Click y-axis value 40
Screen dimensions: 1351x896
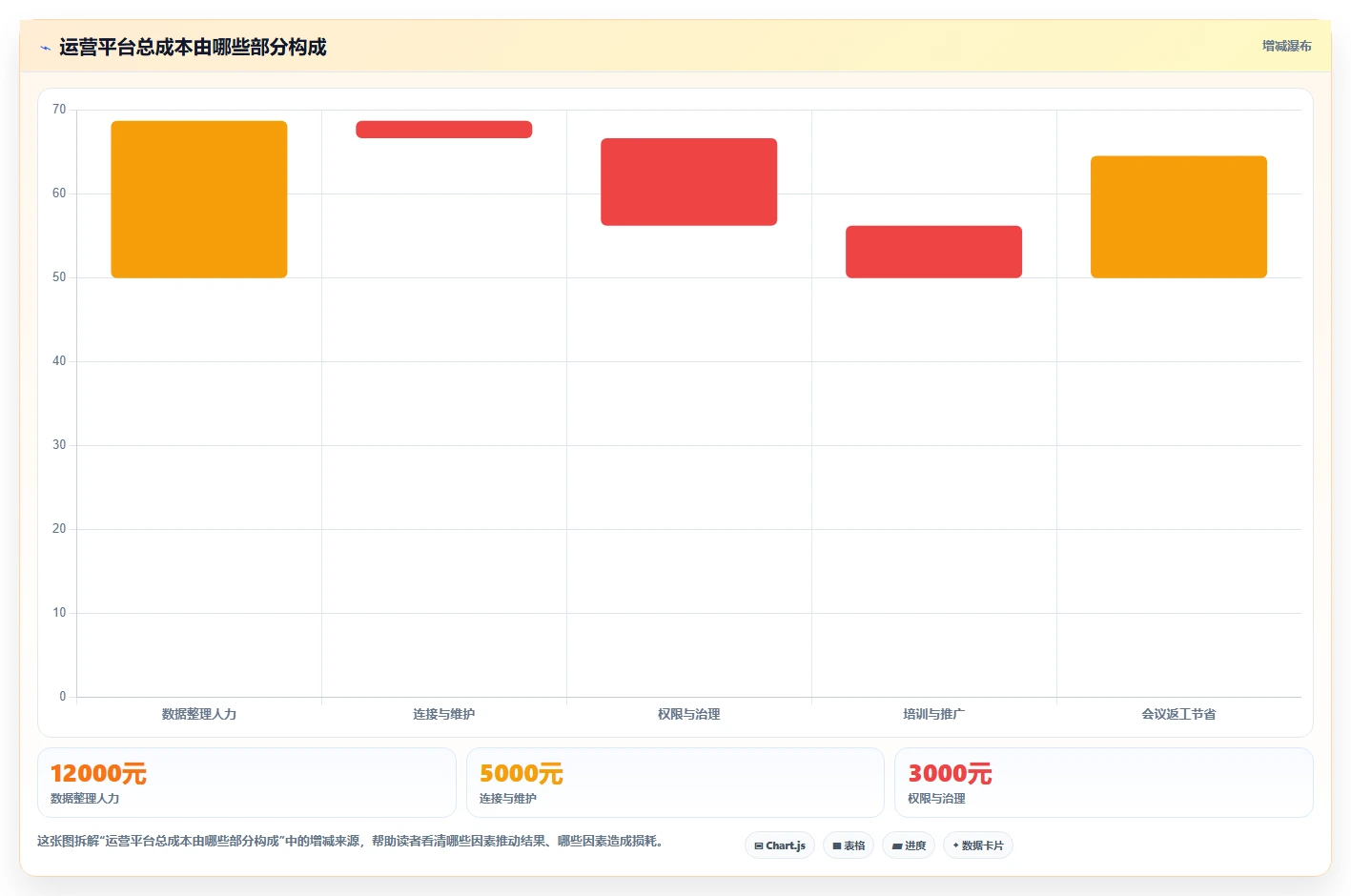click(x=59, y=361)
